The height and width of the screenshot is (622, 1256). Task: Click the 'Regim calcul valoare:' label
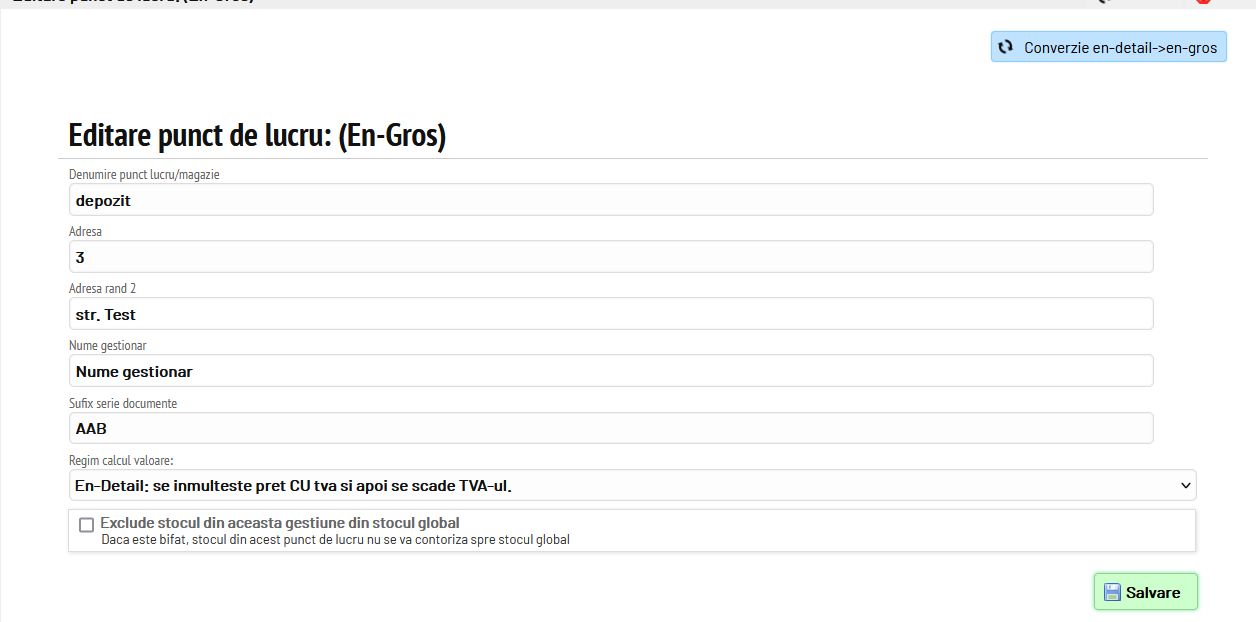(121, 461)
